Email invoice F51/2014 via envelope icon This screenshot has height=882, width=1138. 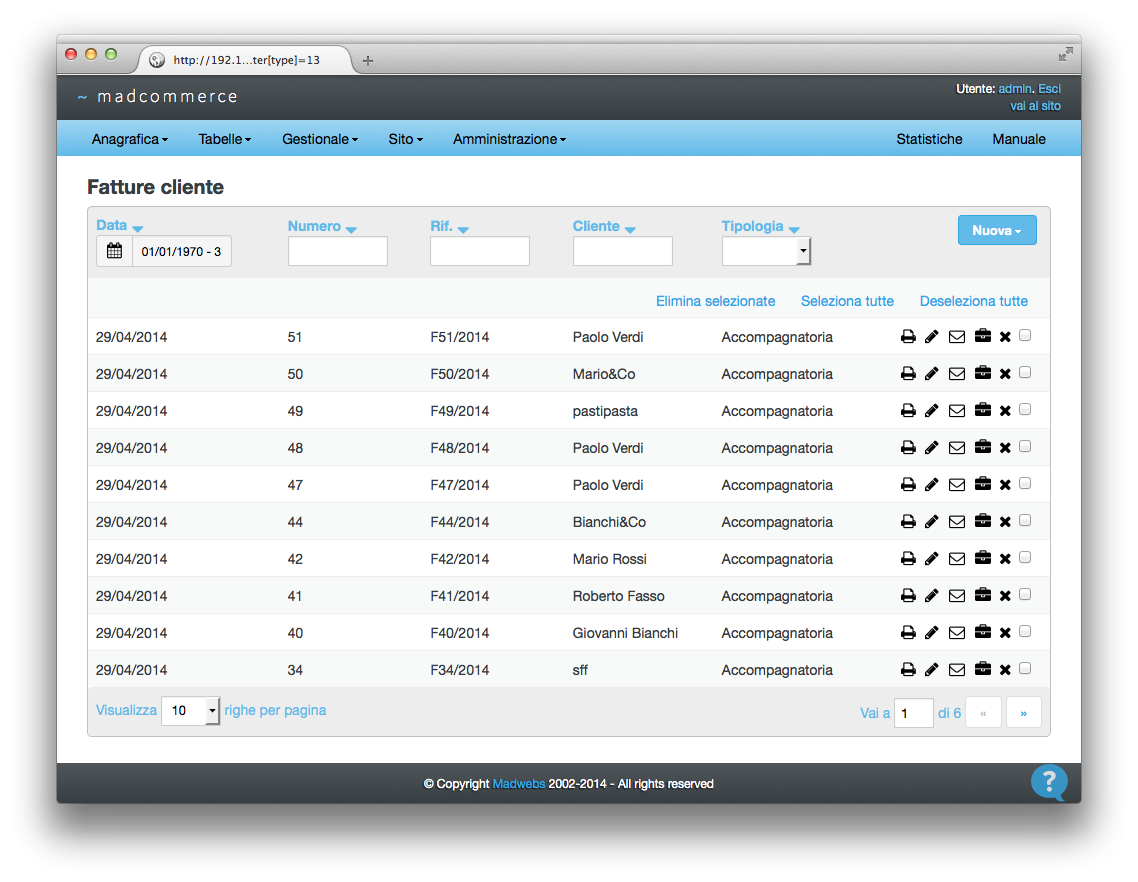(x=957, y=337)
